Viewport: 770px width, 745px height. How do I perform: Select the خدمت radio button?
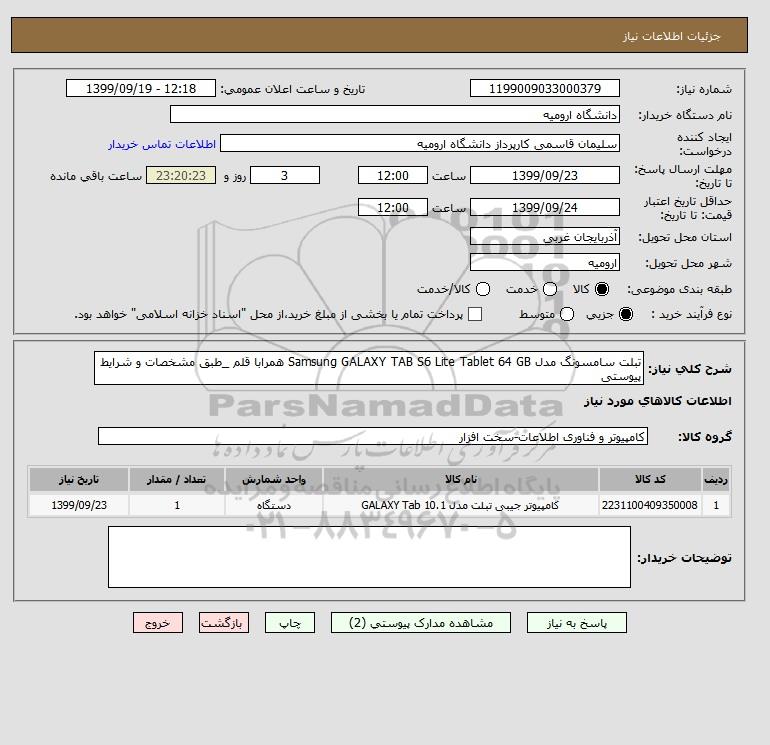click(x=550, y=289)
